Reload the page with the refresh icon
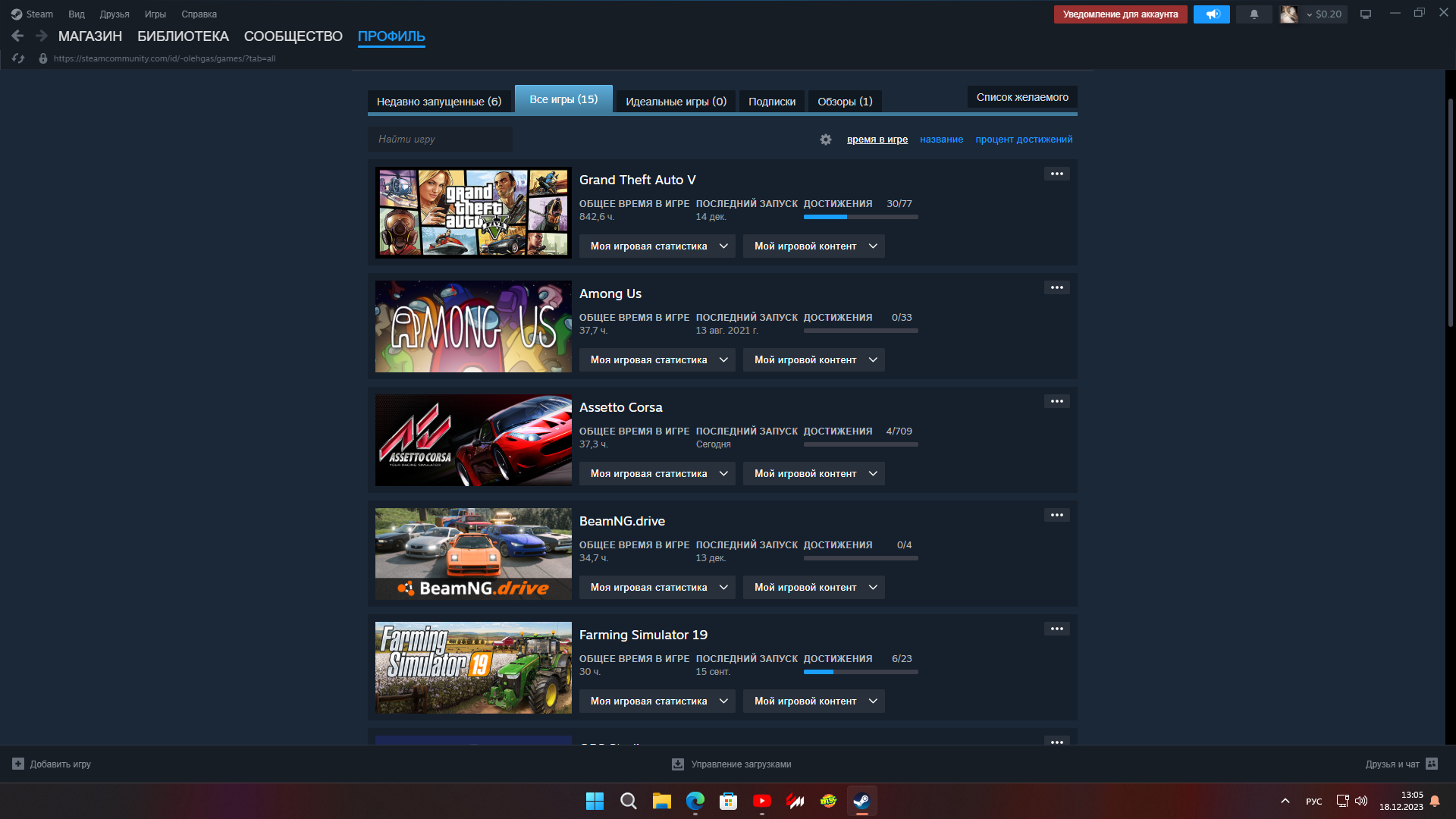The image size is (1456, 819). [18, 58]
